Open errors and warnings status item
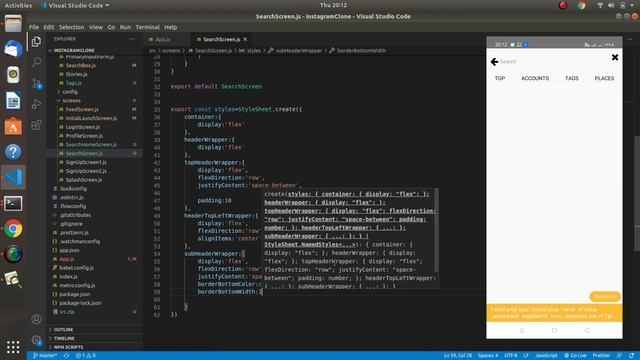 [x=85, y=356]
